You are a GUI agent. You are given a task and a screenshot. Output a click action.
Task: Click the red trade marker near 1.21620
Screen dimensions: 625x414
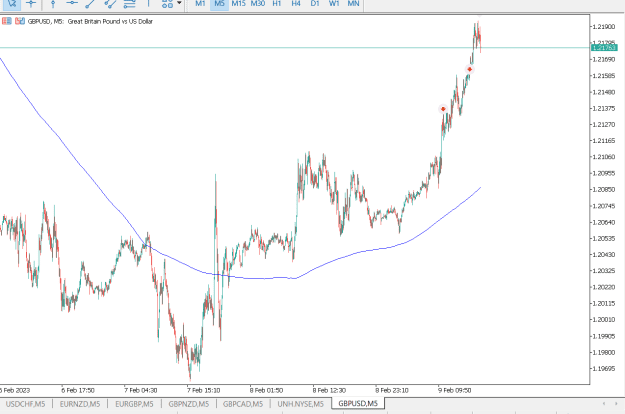coord(470,69)
